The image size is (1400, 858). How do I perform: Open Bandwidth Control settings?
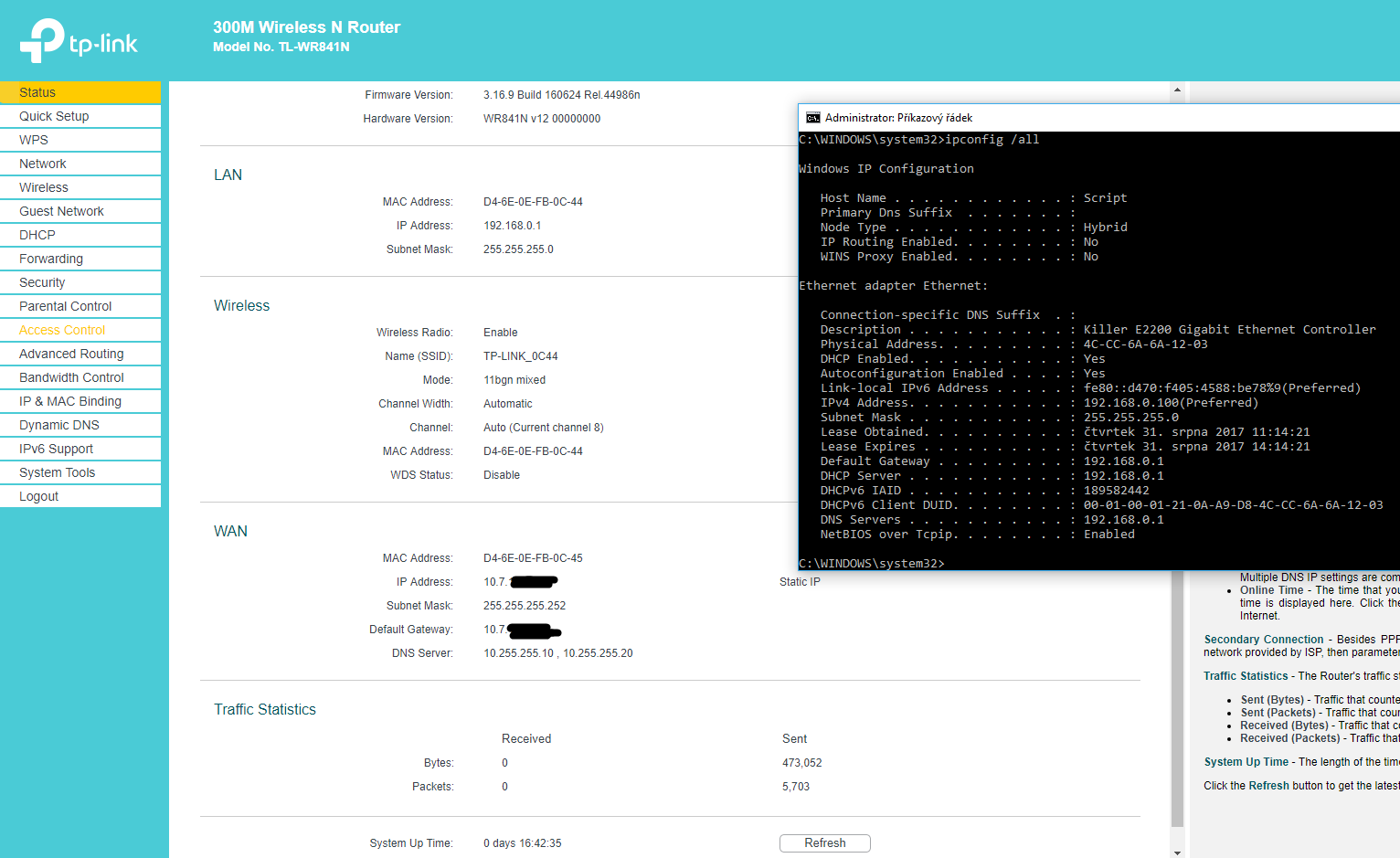click(71, 377)
